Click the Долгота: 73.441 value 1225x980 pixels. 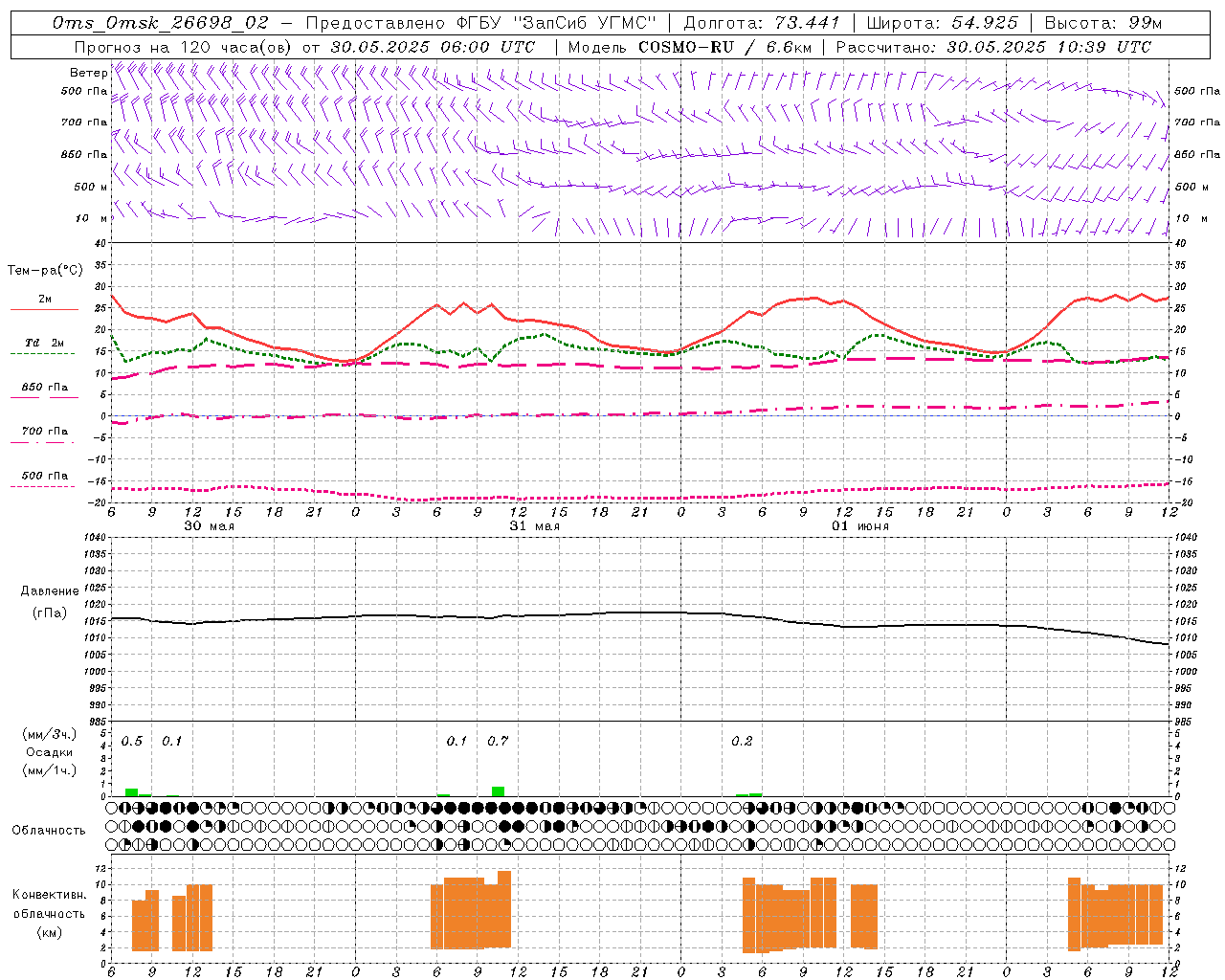[x=762, y=23]
